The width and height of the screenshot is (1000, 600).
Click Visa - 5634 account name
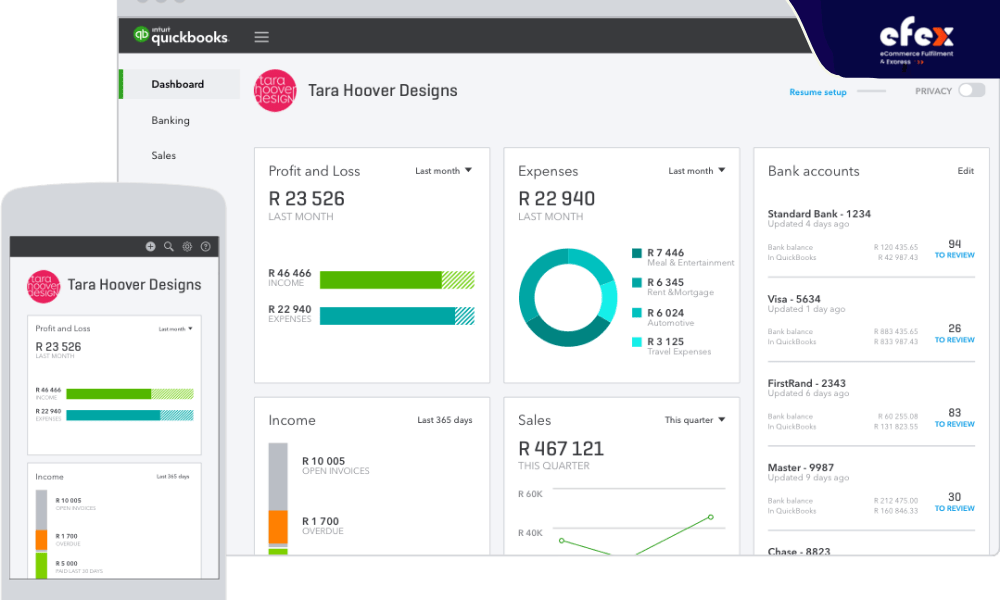[794, 298]
